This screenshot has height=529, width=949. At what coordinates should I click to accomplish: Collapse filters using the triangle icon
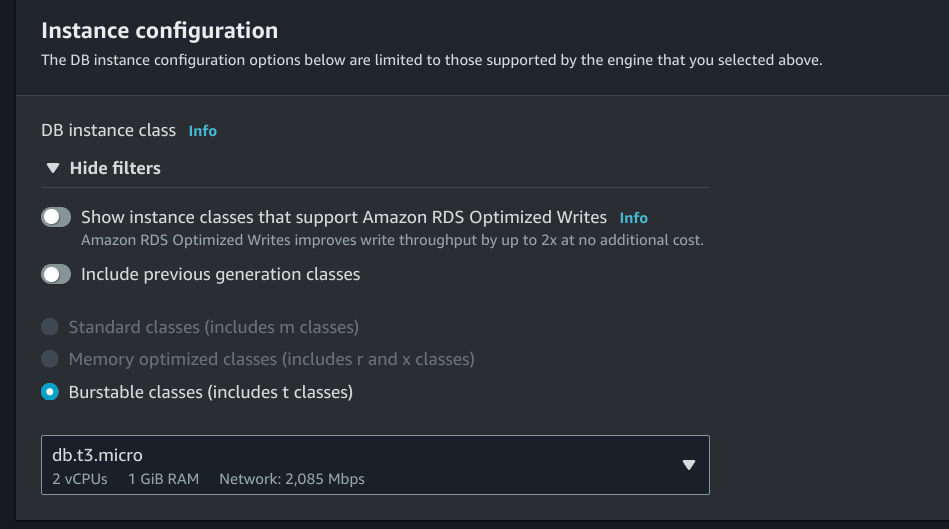(52, 168)
